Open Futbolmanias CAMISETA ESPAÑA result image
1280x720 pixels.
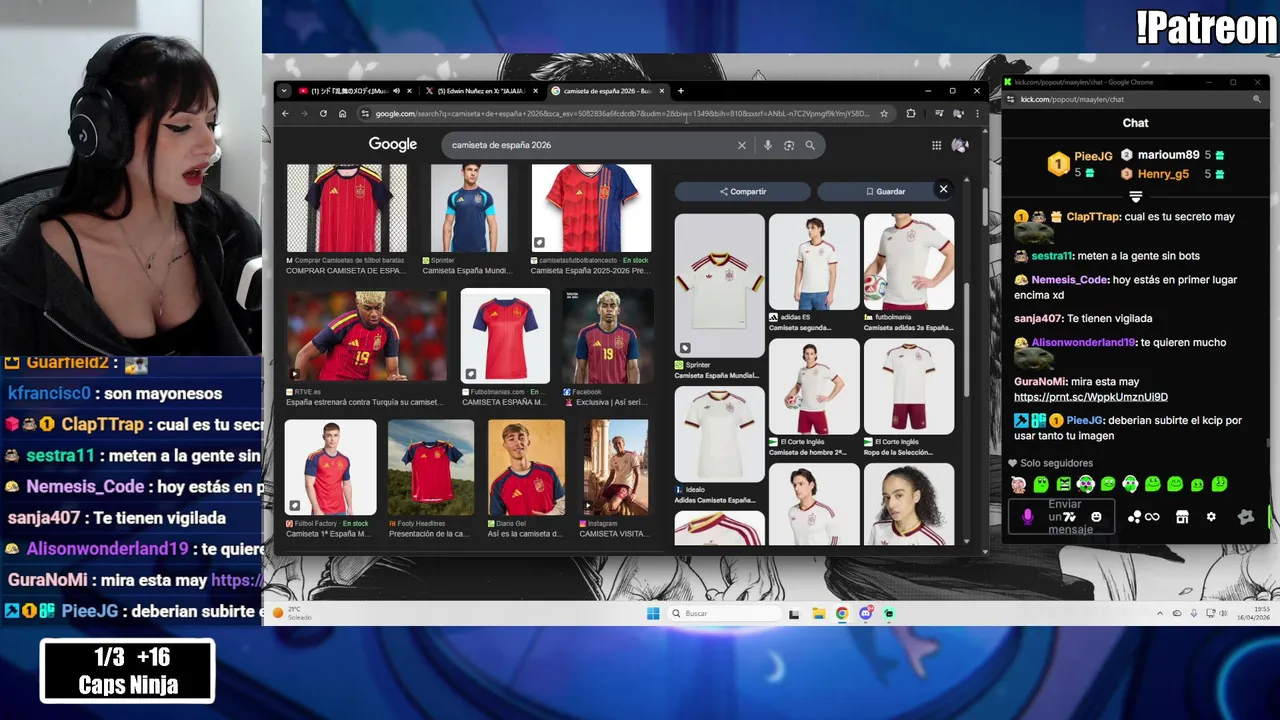point(505,335)
